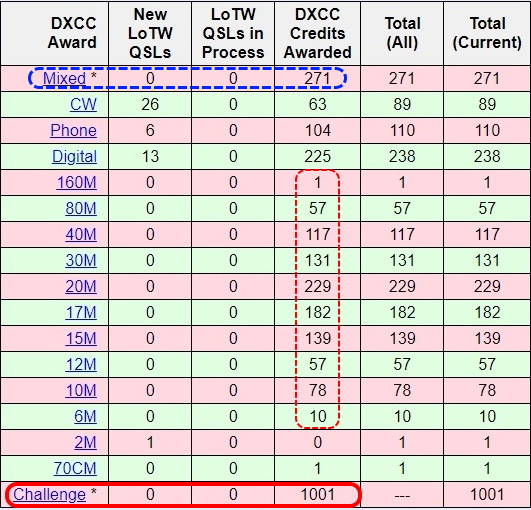Open the 20M band link

[81, 286]
